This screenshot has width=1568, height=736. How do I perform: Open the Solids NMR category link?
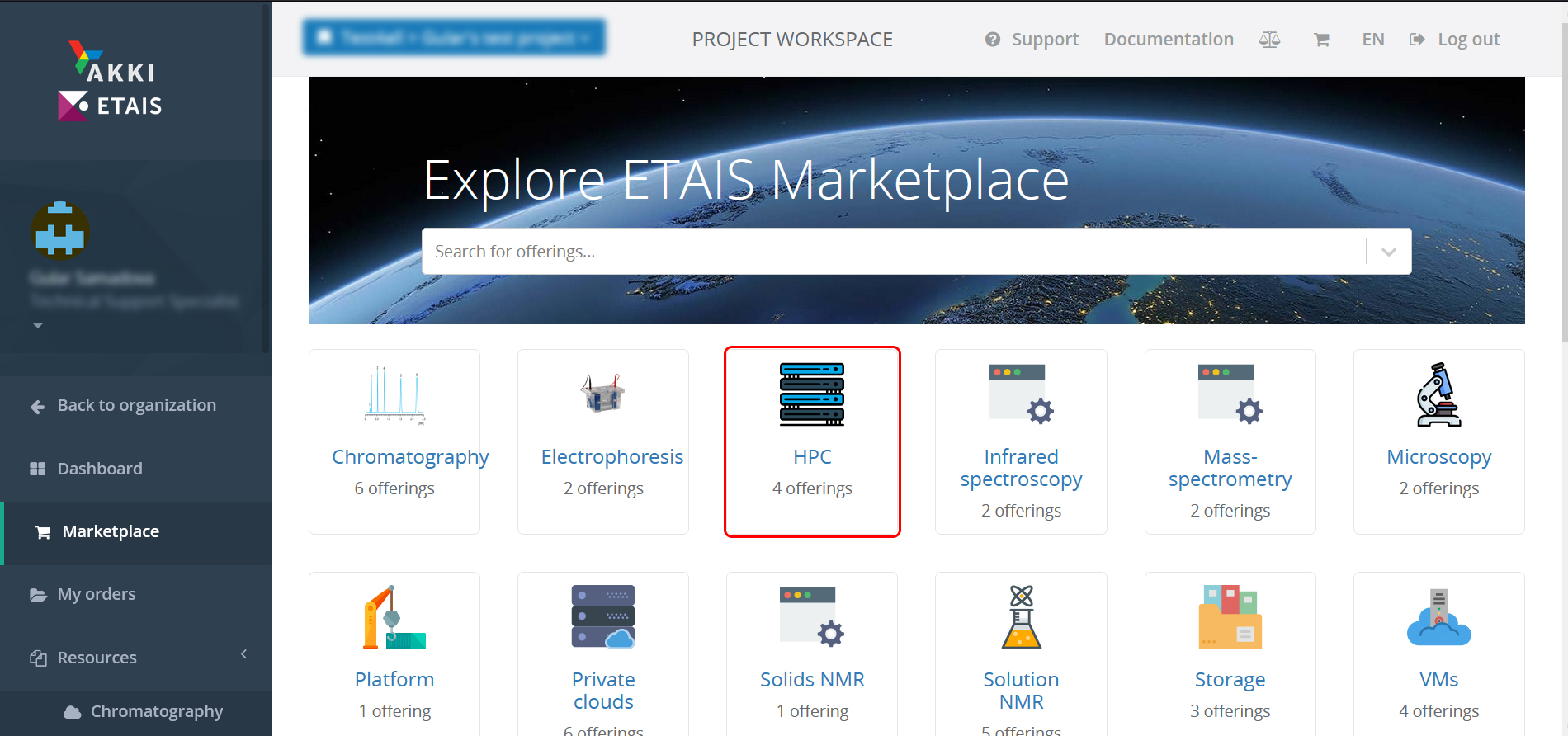[x=812, y=680]
